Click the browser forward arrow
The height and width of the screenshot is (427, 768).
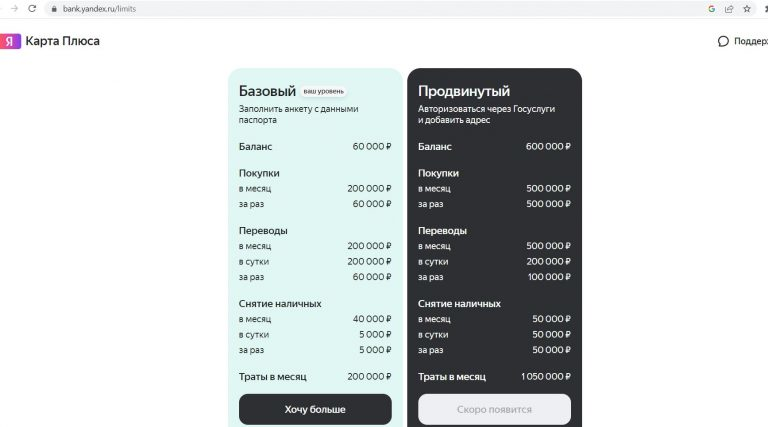(x=13, y=8)
